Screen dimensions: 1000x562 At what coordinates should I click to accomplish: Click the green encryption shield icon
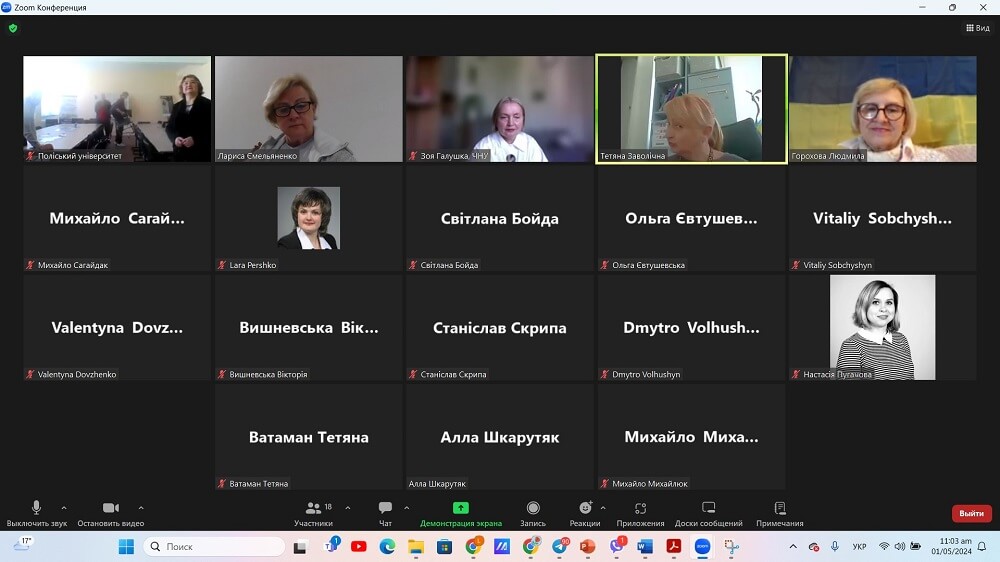(x=13, y=28)
